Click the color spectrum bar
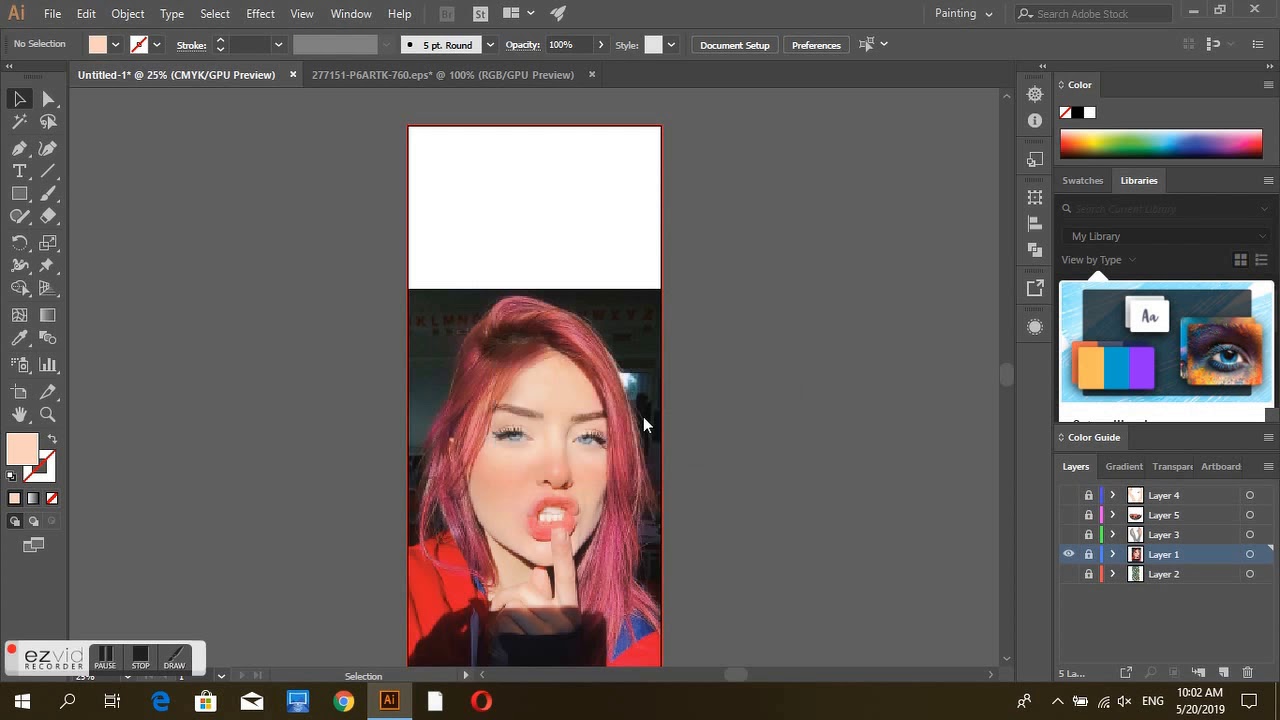The width and height of the screenshot is (1280, 720). point(1161,145)
